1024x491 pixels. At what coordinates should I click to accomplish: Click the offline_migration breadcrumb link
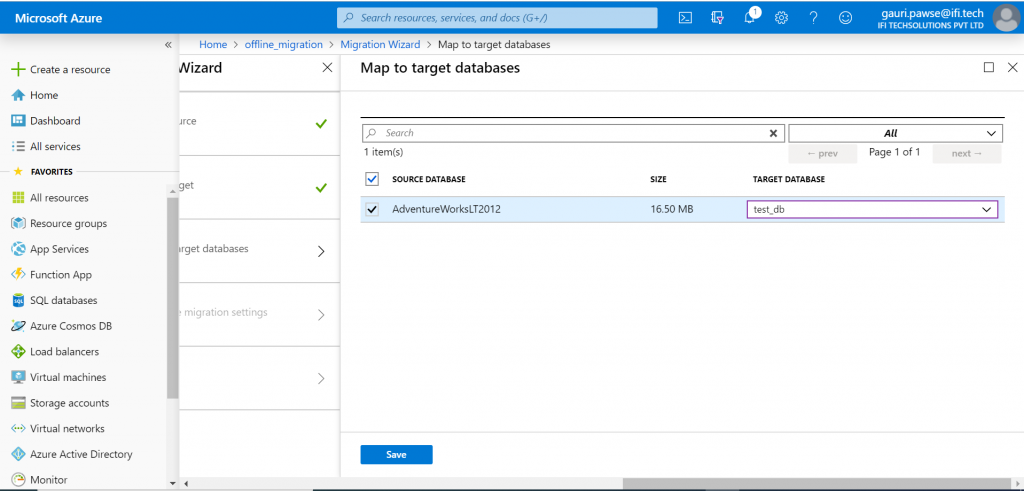coord(283,44)
